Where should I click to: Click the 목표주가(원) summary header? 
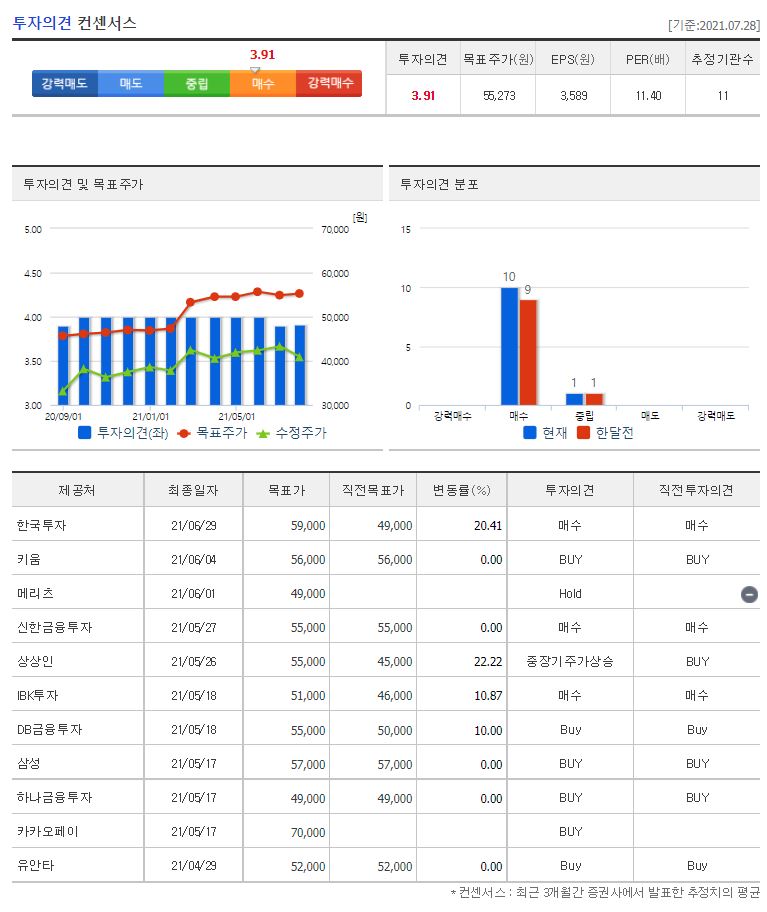point(498,59)
